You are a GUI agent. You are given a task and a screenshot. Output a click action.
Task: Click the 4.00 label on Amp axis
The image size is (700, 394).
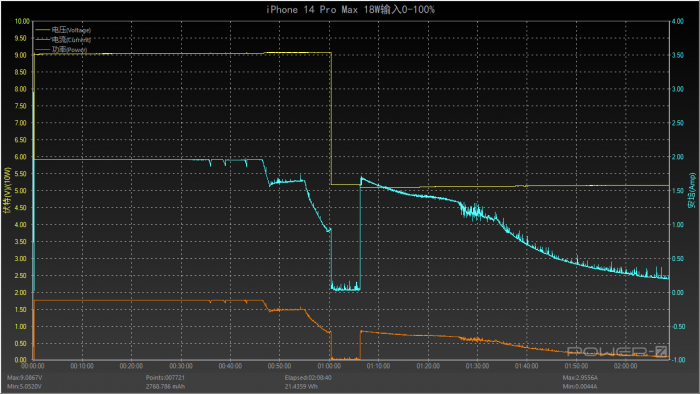[678, 21]
